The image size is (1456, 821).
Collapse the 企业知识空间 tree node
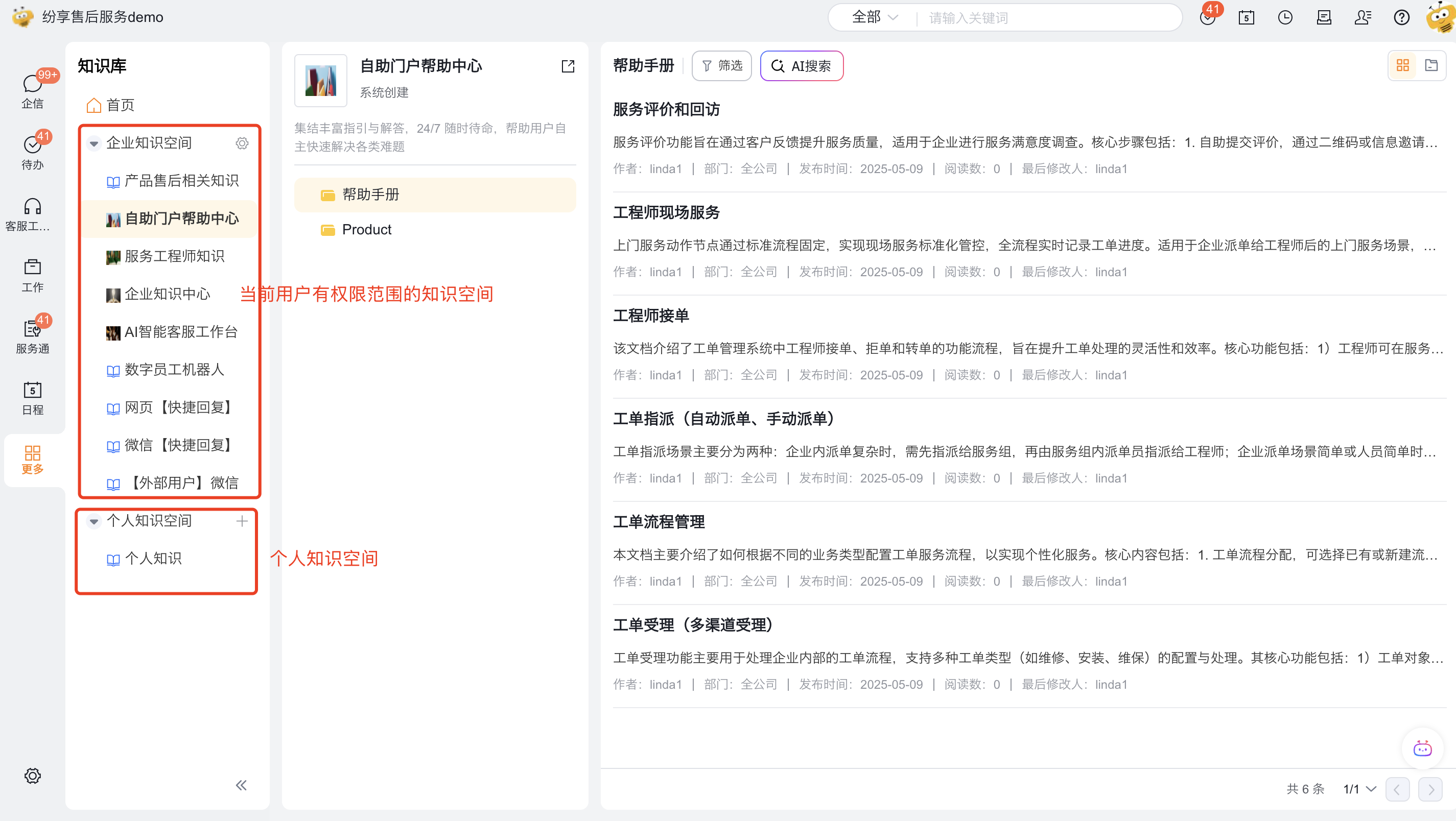[94, 143]
